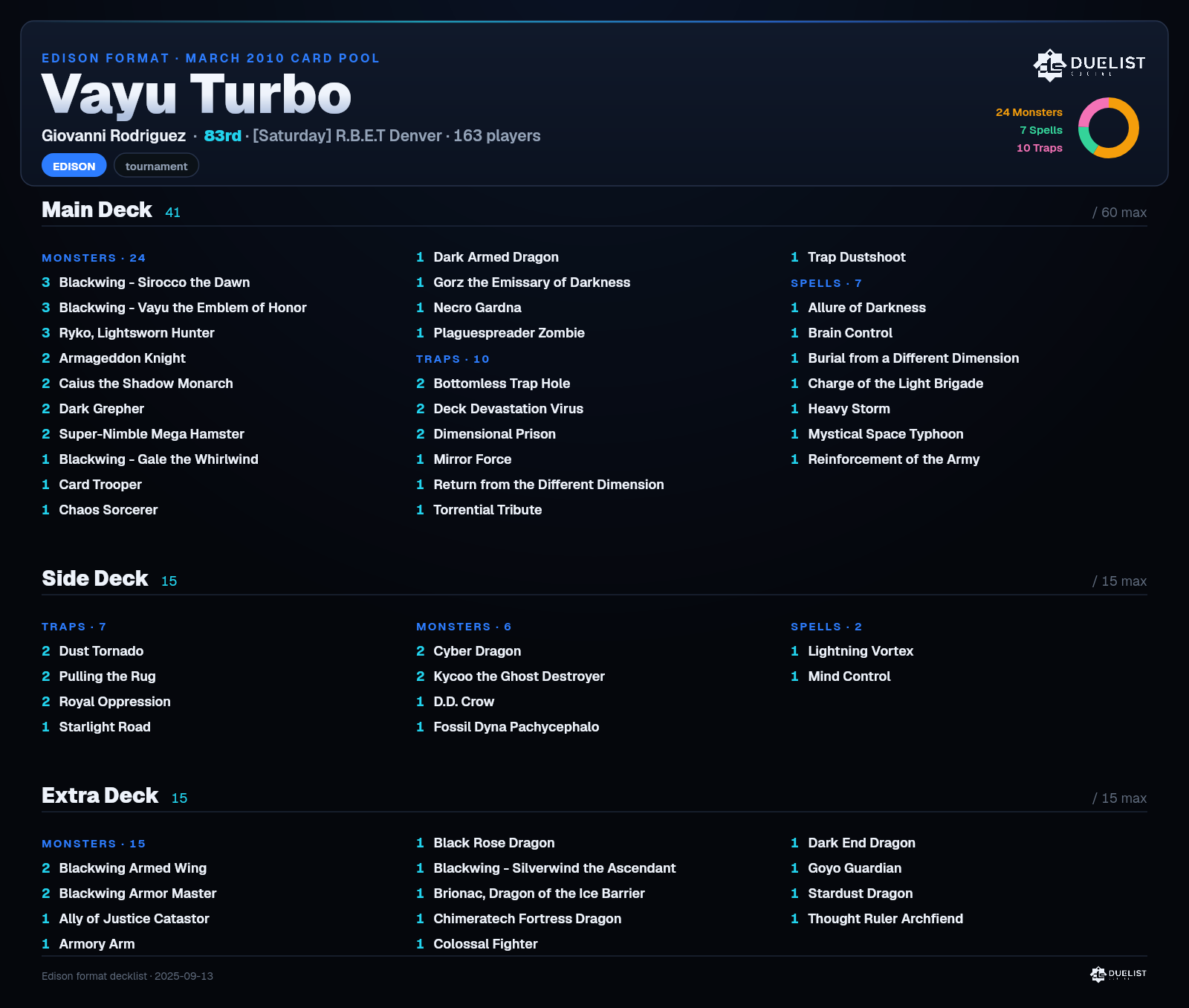Viewport: 1189px width, 1008px height.
Task: Open the 24 Monsters legend label
Action: (x=1029, y=112)
